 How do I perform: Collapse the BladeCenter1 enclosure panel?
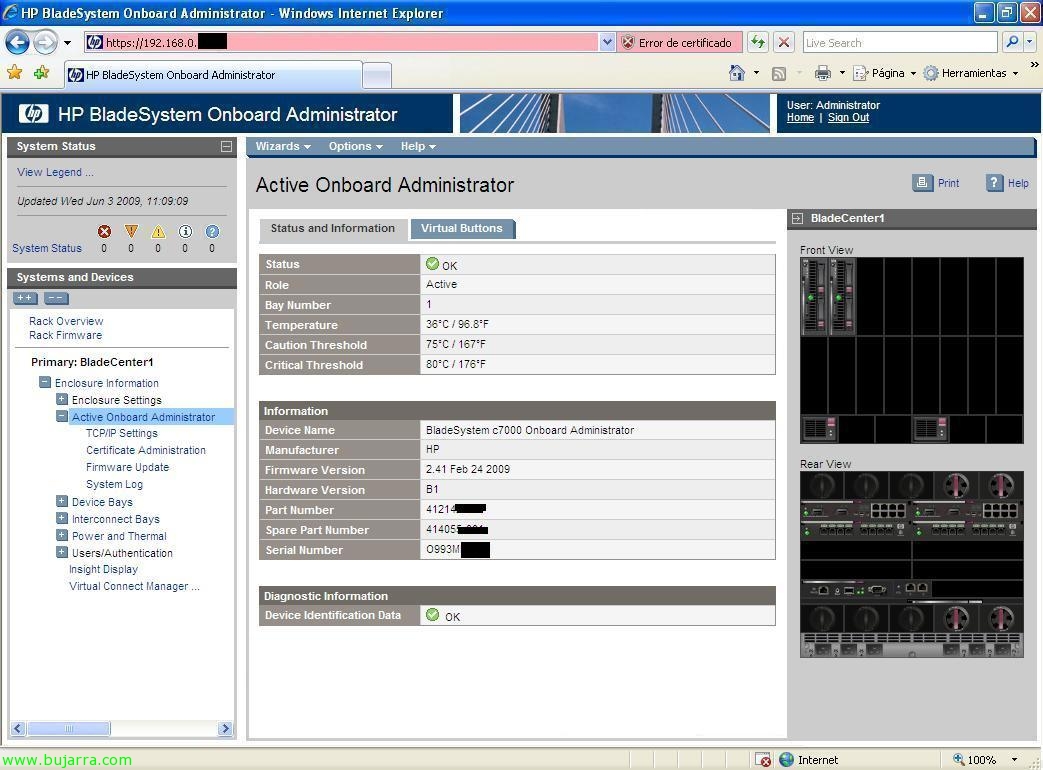click(797, 218)
